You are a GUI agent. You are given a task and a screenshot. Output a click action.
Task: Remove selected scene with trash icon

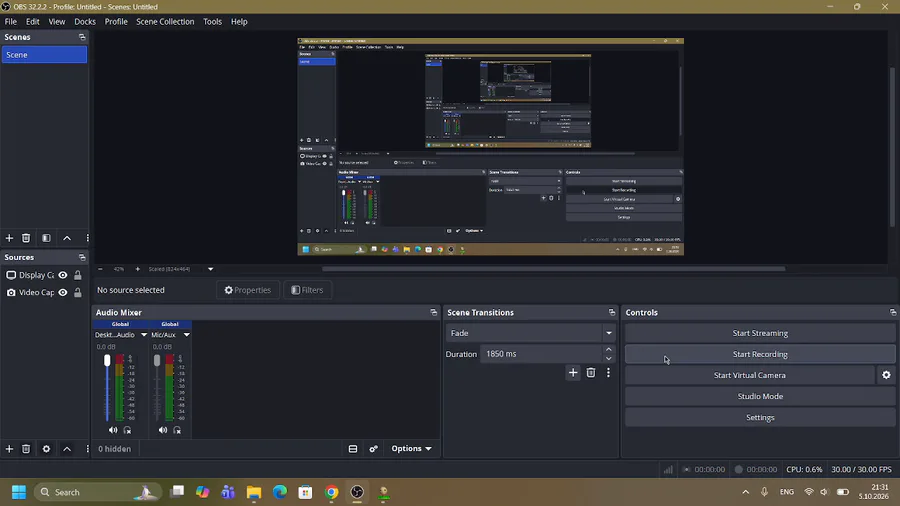click(26, 238)
